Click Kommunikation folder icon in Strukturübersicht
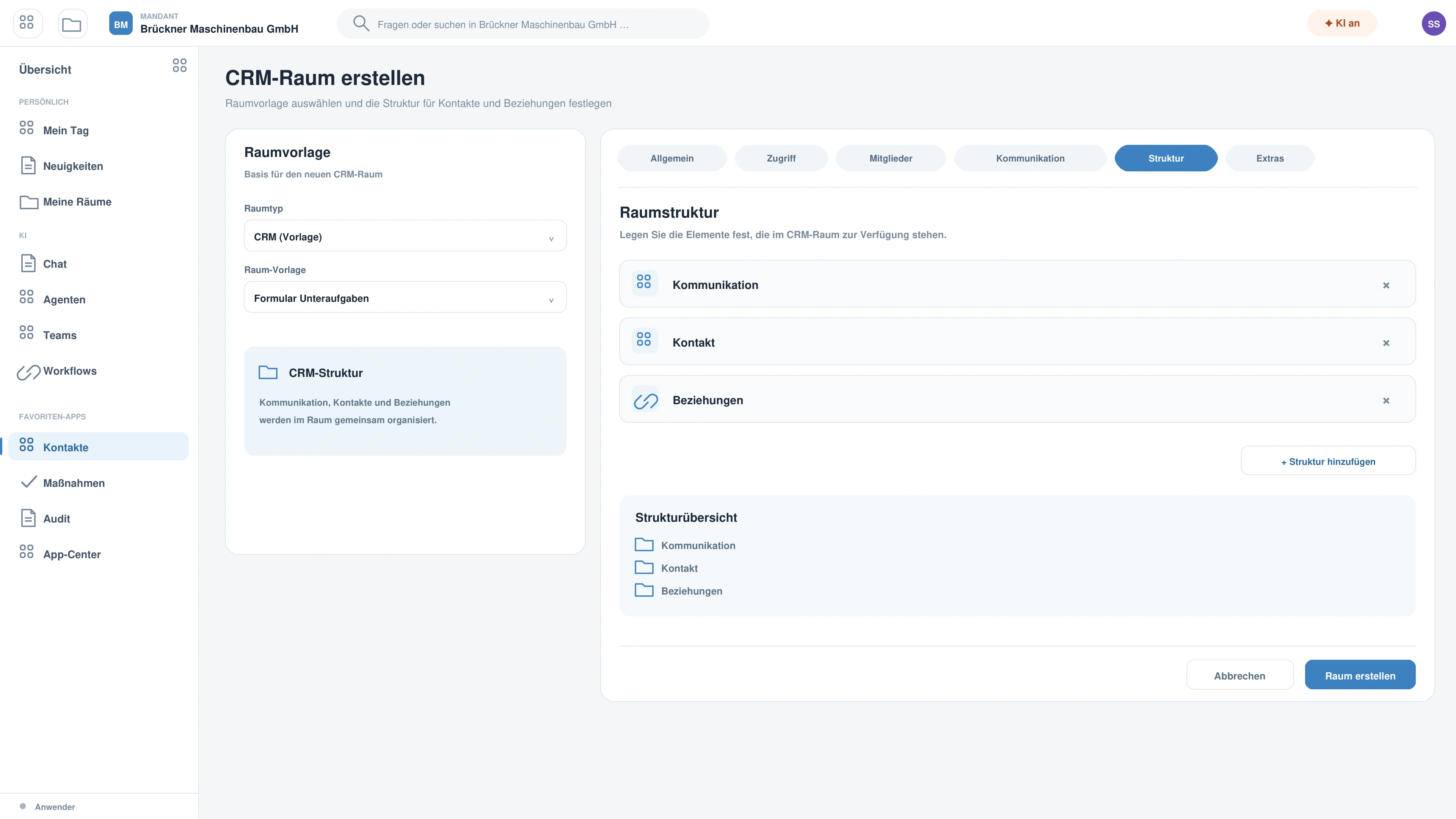Viewport: 1456px width, 819px height. (644, 544)
